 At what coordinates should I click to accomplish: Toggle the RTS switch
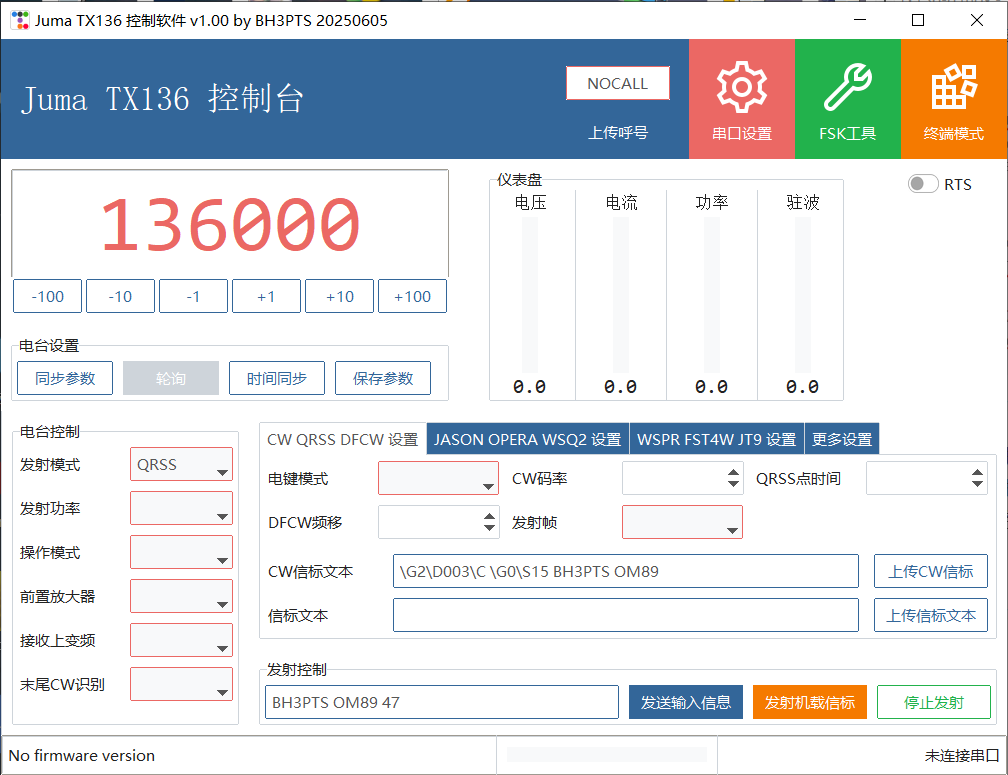pos(923,184)
